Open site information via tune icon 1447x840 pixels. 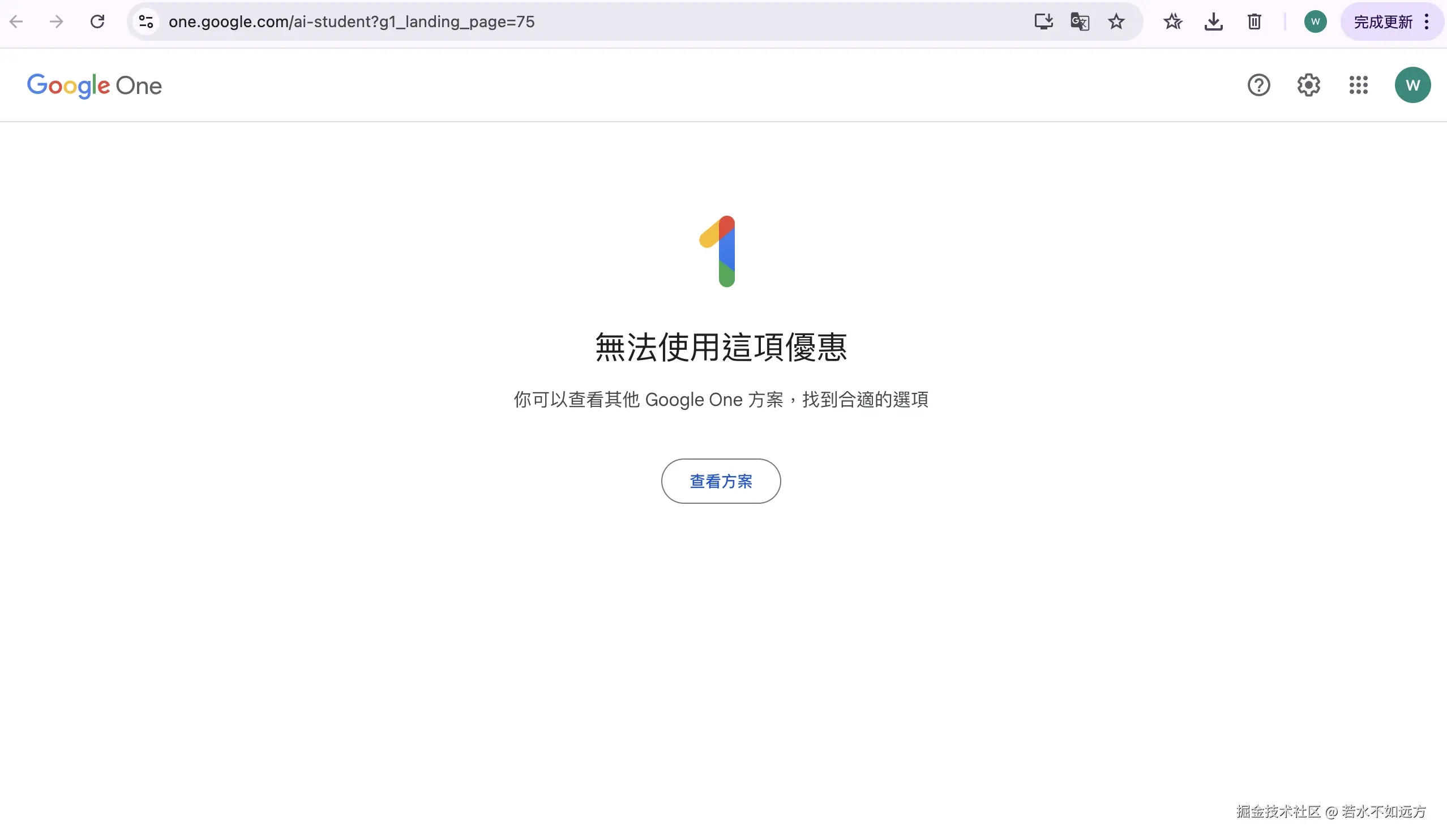(x=146, y=22)
